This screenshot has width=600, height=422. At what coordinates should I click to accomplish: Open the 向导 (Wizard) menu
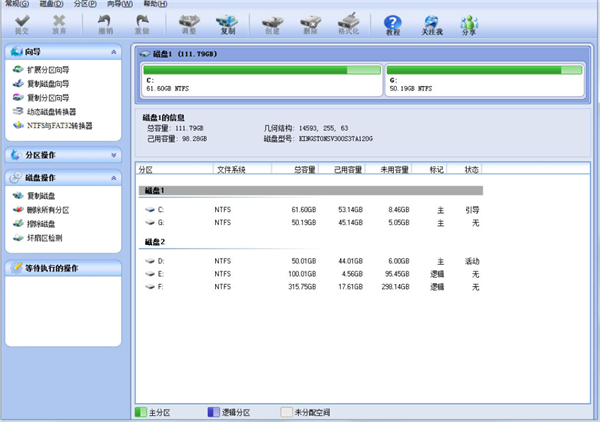[119, 4]
